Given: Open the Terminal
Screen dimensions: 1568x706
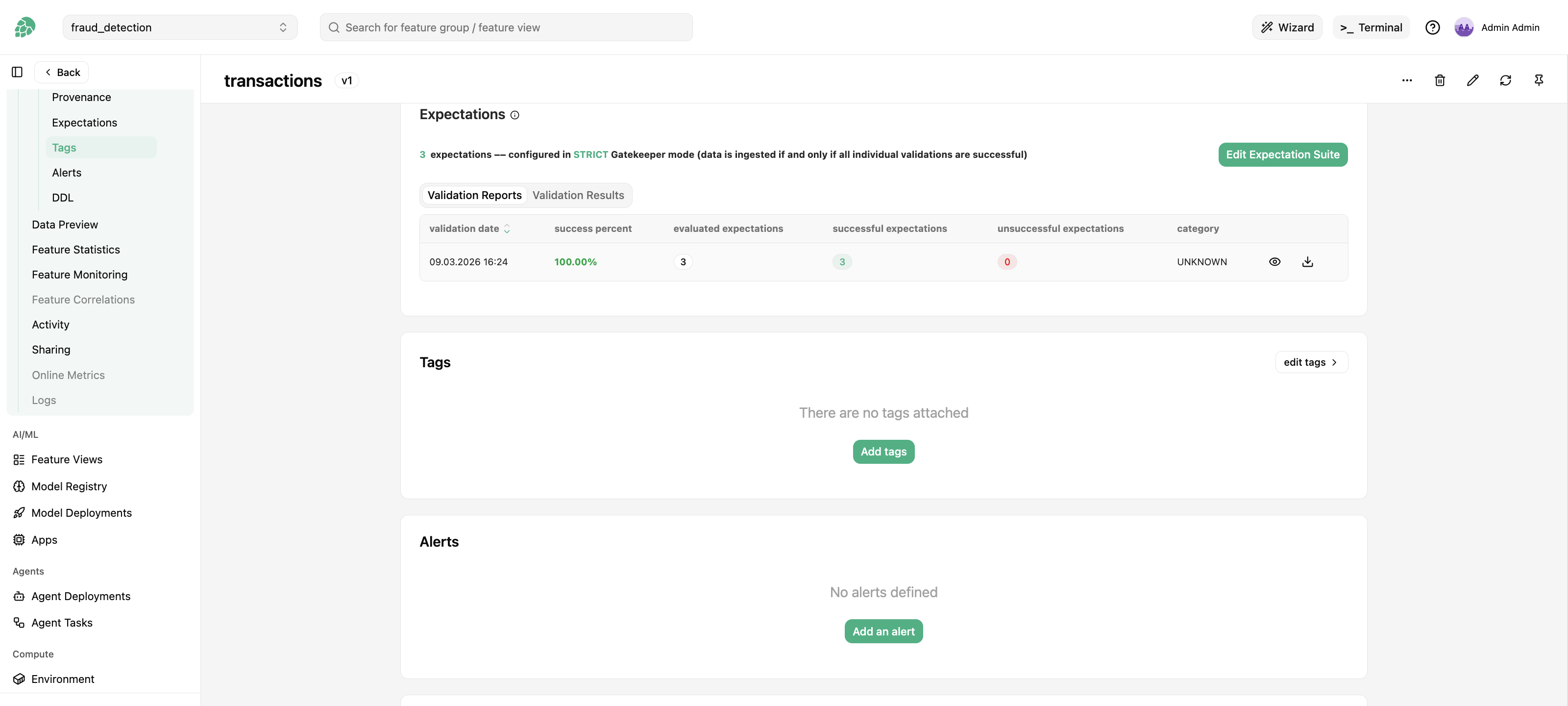Looking at the screenshot, I should coord(1371,27).
